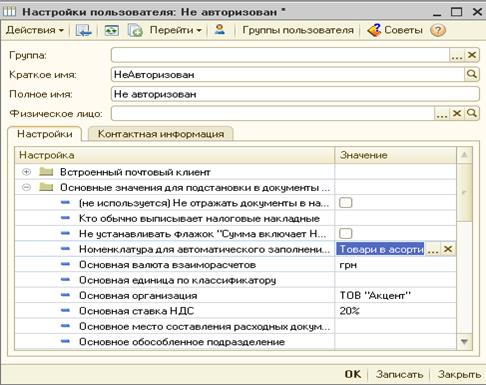Clear the Номенклатура value with X button
The width and height of the screenshot is (486, 385).
click(x=448, y=249)
